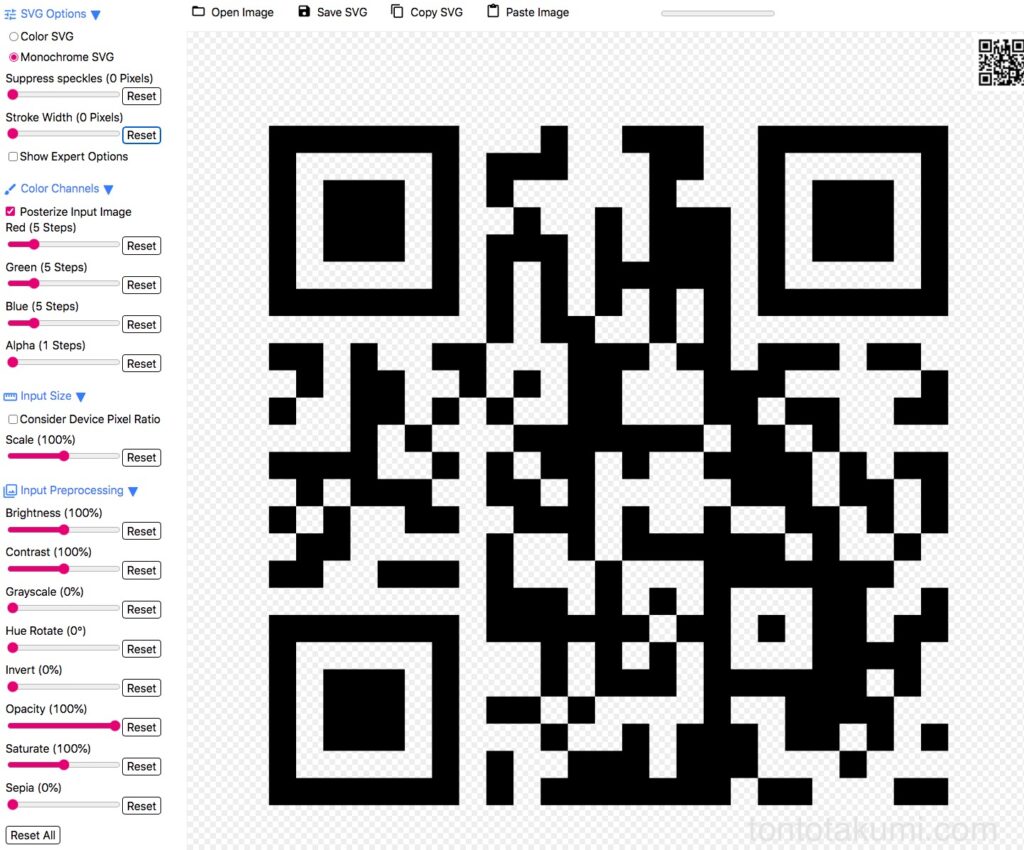
Task: Click the Color Channels brush icon
Action: click(x=9, y=188)
